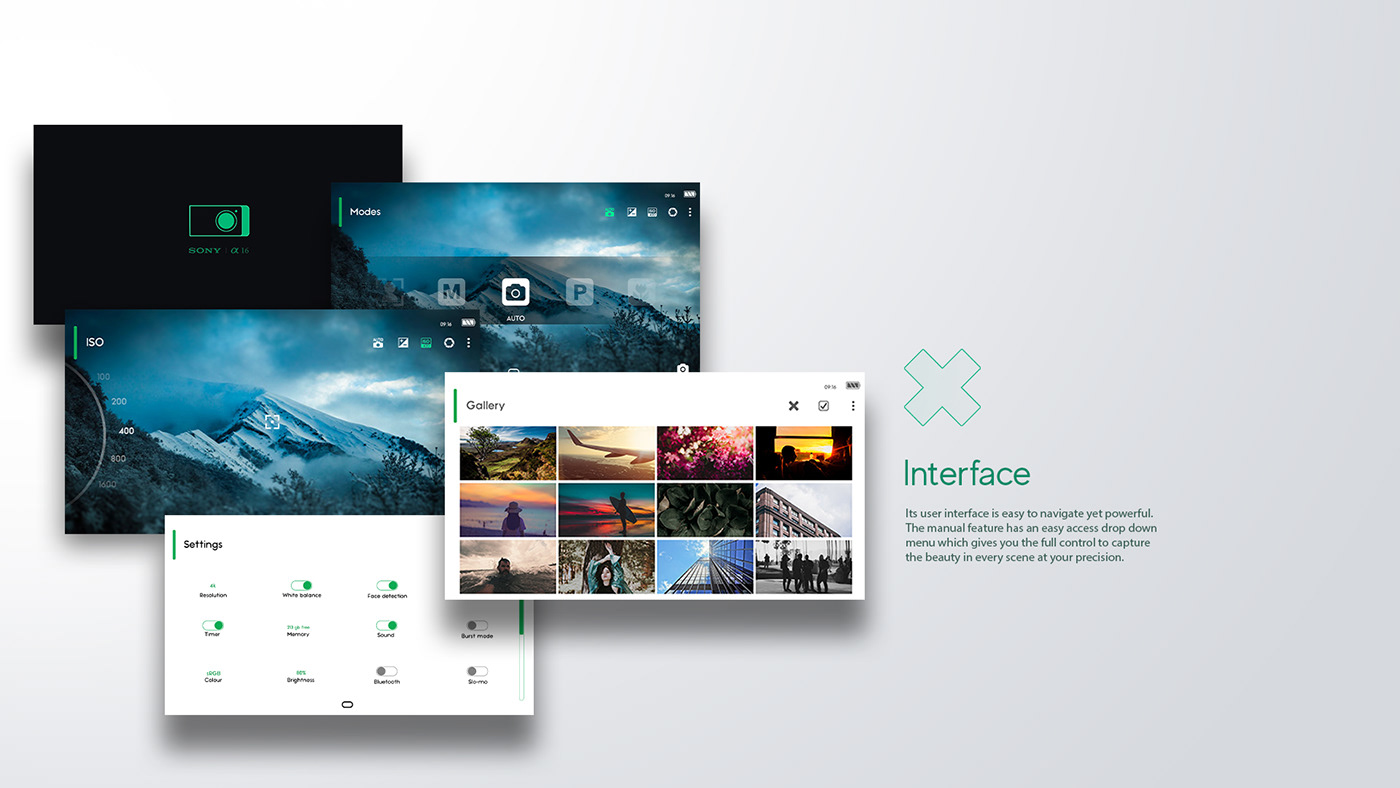Viewport: 1400px width, 788px height.
Task: Open the aperture icon in ISO screen
Action: click(x=449, y=343)
